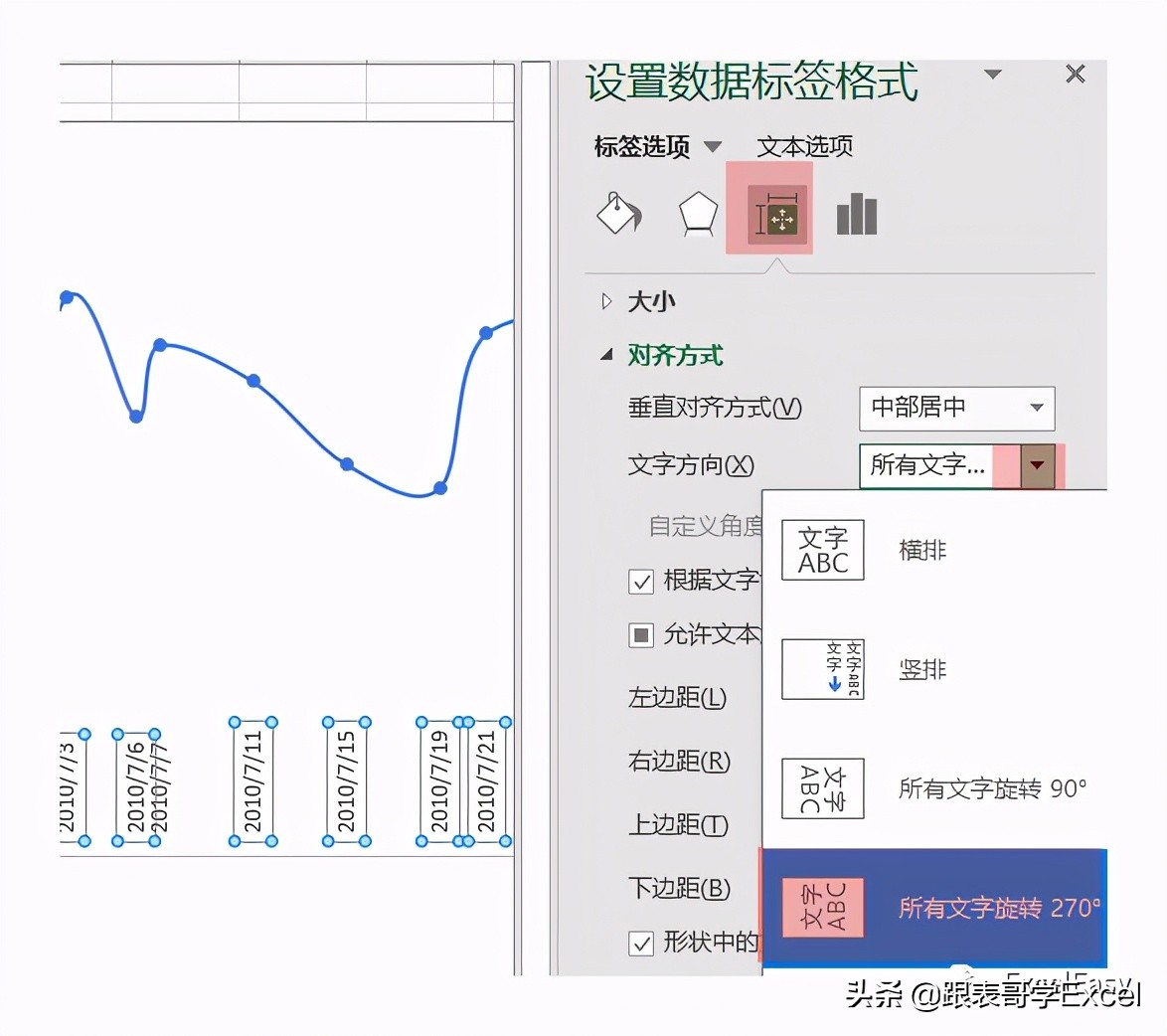
Task: Click the 下边距(B) label
Action: [x=680, y=888]
